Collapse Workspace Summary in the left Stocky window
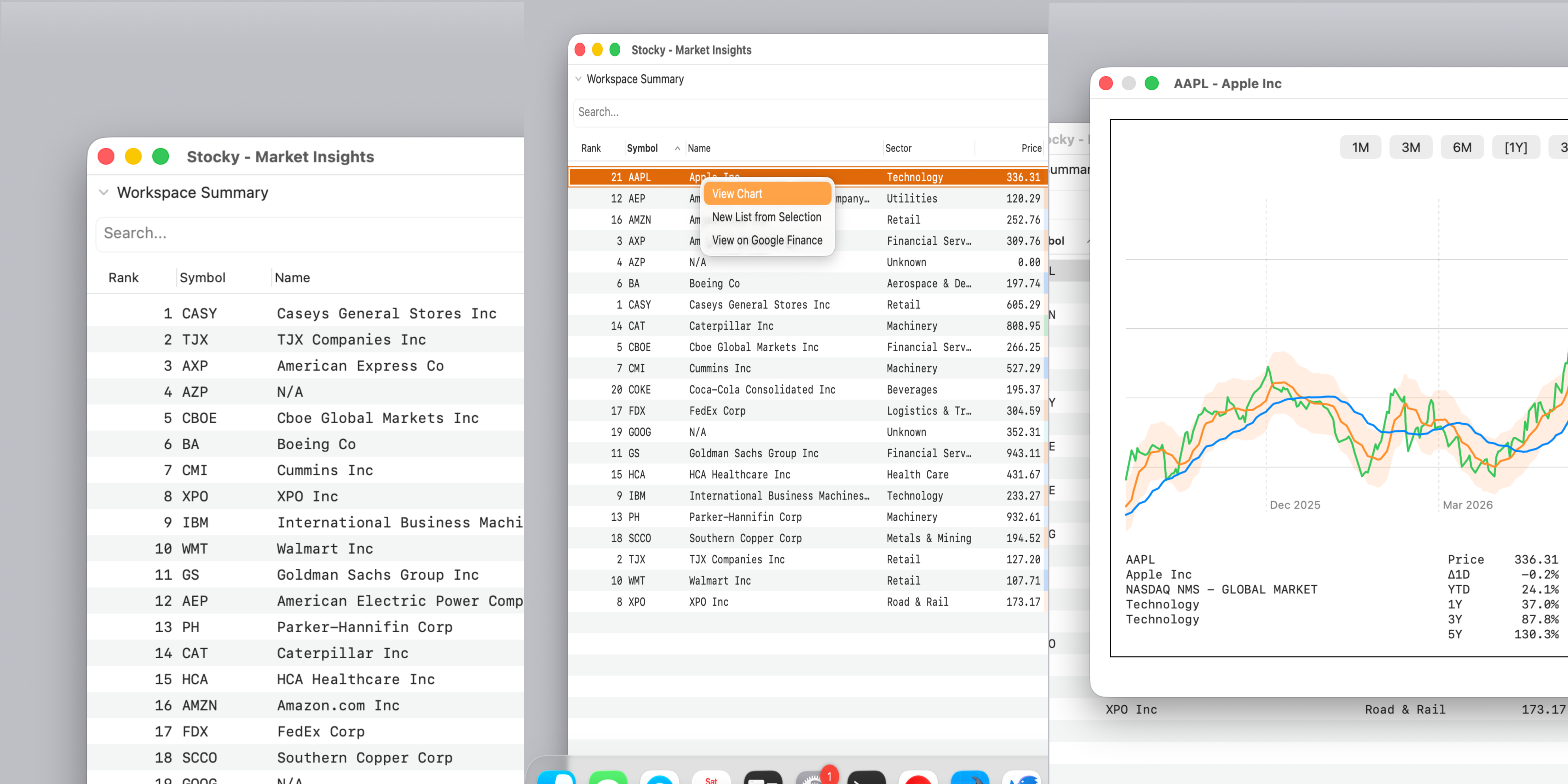1568x784 pixels. point(103,192)
